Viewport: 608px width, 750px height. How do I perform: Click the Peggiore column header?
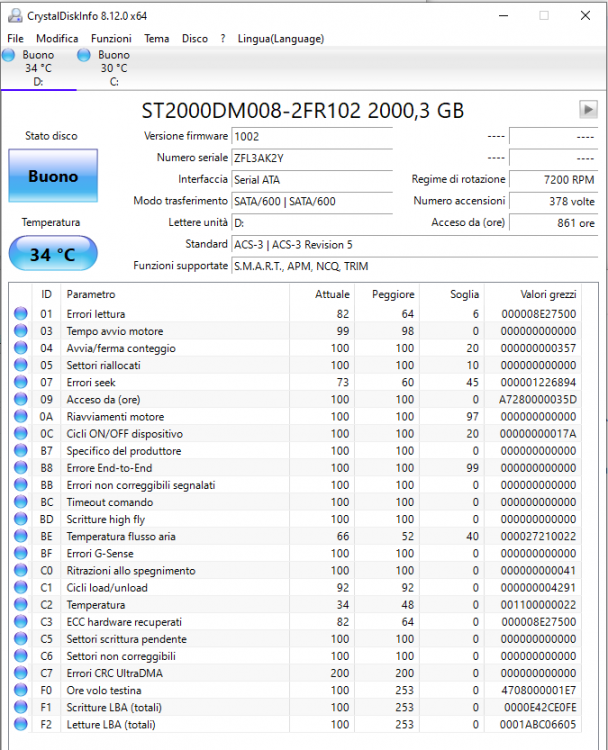[x=387, y=294]
